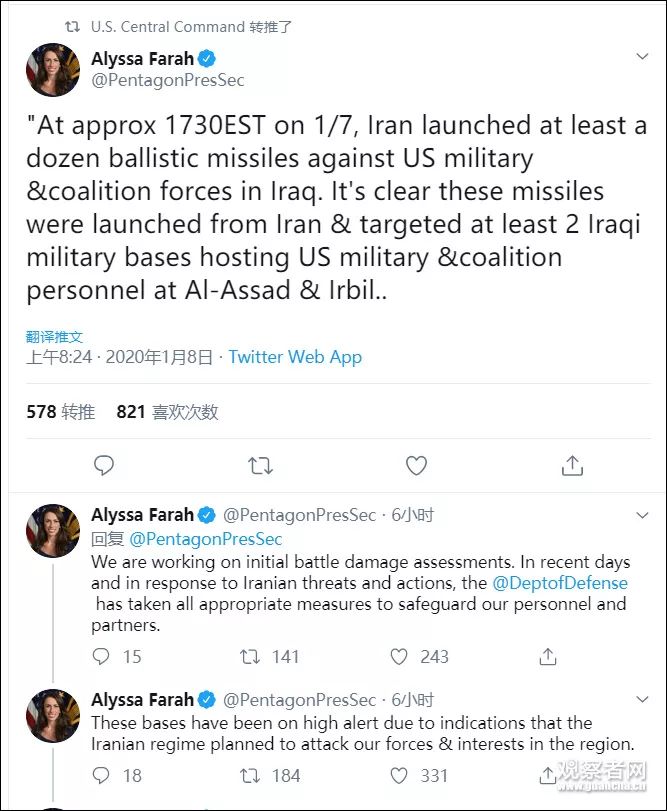
Task: Click the 翻译推文 translate tweet link
Action: pos(55,336)
